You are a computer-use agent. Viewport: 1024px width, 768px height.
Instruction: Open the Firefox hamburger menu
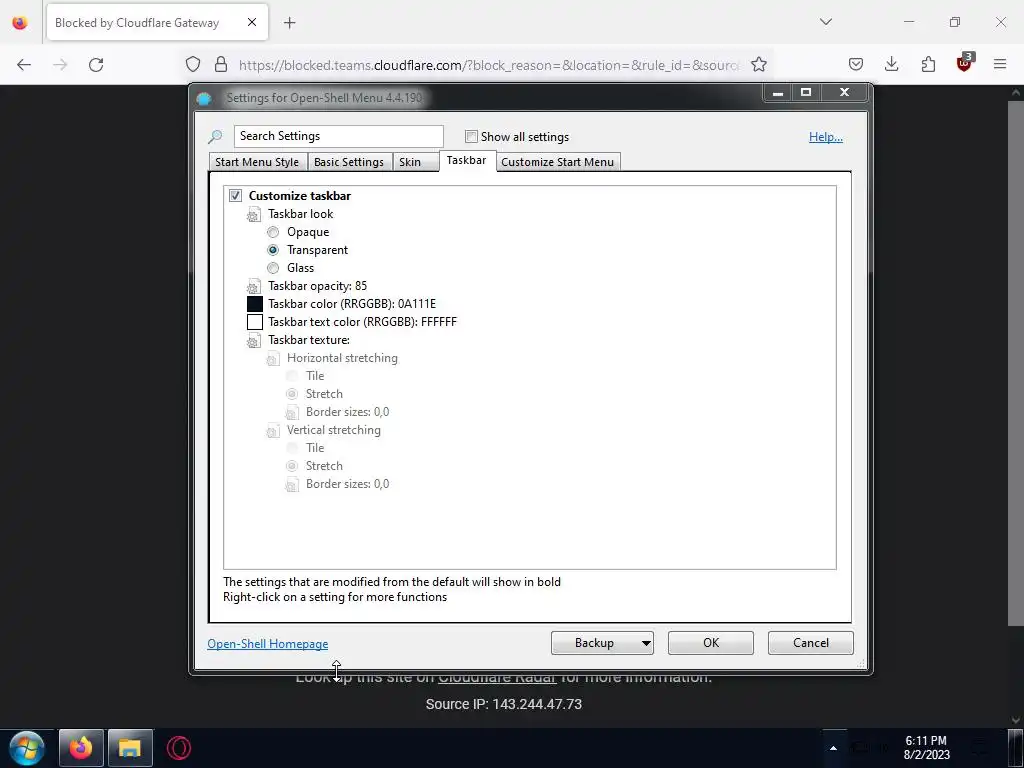coord(1000,65)
